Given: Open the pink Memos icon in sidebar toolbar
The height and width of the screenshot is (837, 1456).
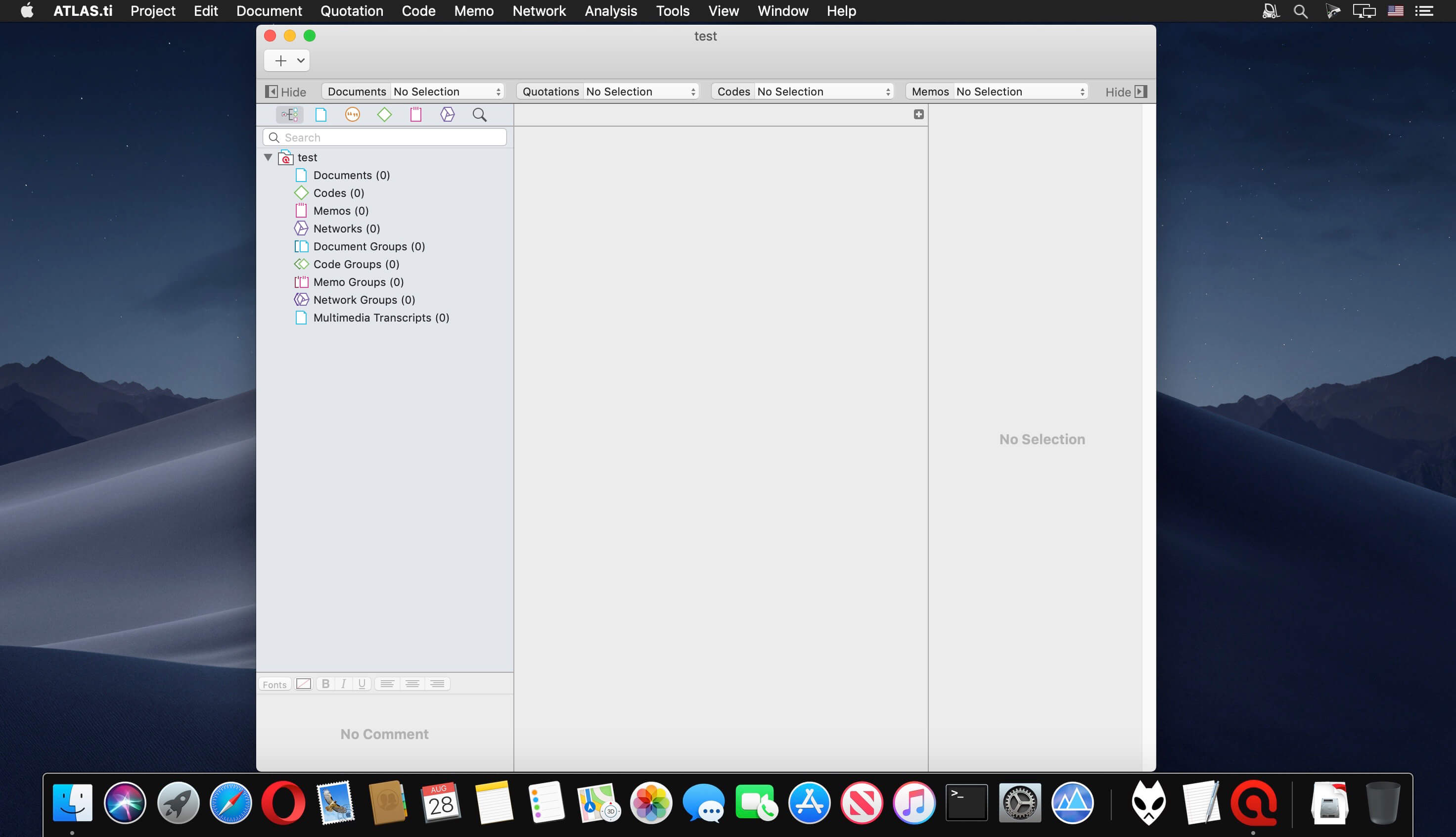Looking at the screenshot, I should 416,114.
